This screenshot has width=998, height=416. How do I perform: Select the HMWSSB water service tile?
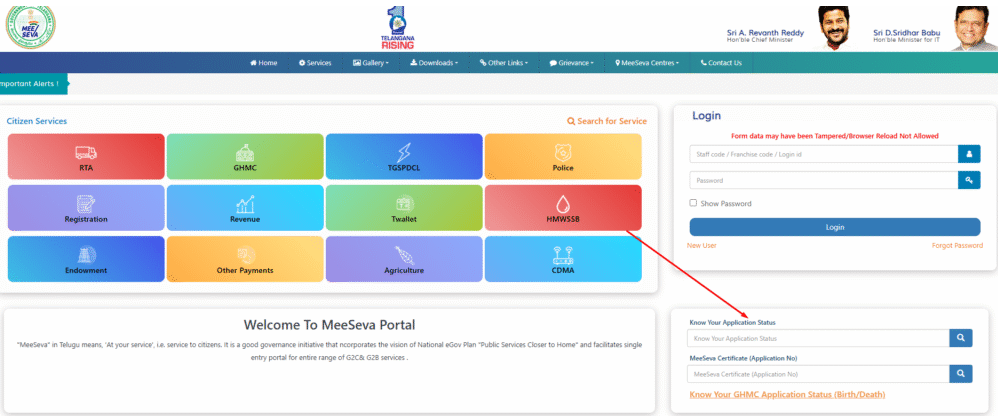tap(562, 207)
